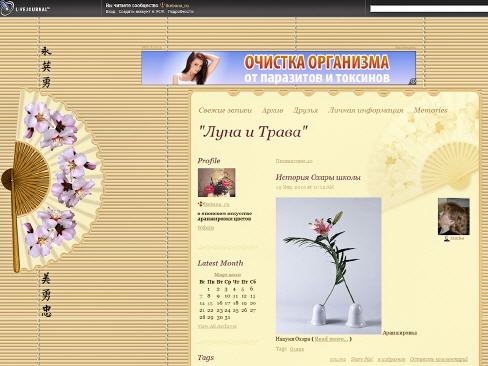Click the LiveJournal logo icon
The width and height of the screenshot is (488, 366).
tap(7, 8)
